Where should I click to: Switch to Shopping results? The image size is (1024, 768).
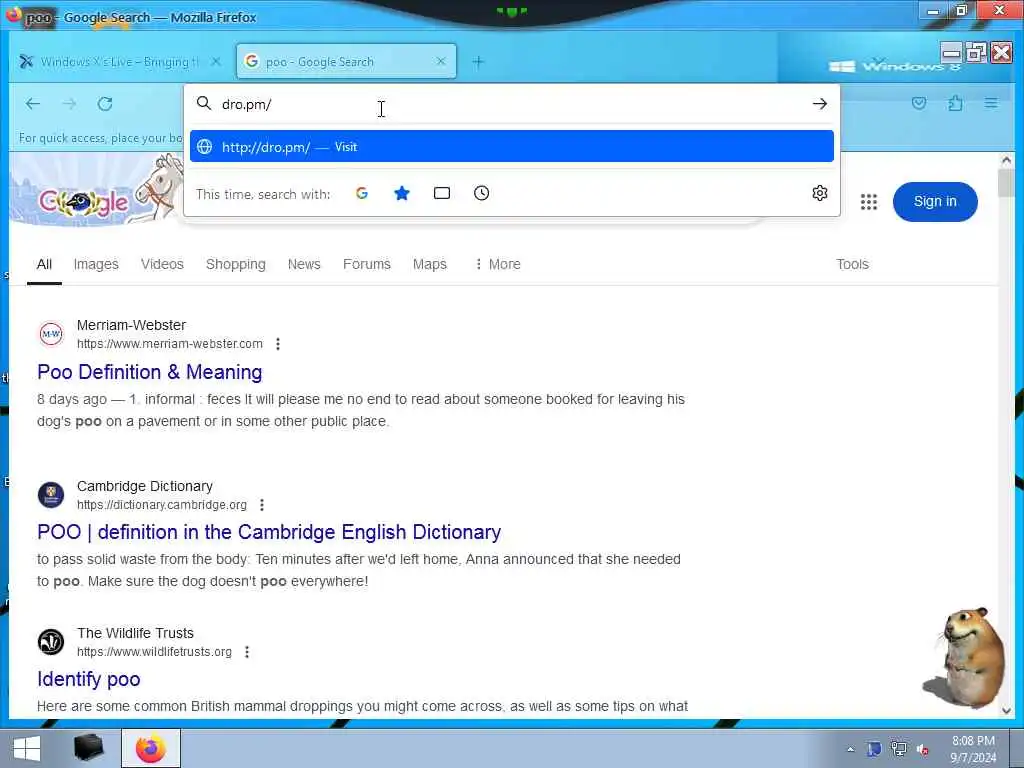[236, 264]
